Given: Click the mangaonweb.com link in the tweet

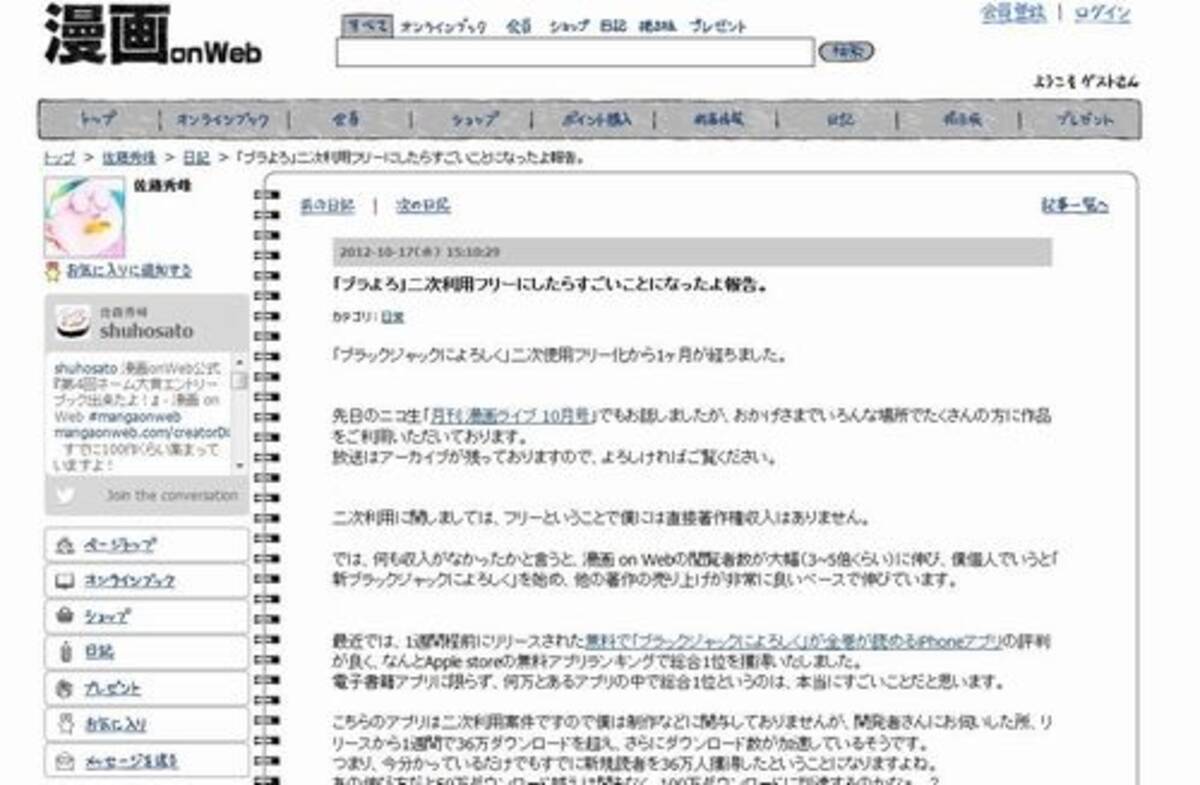Looking at the screenshot, I should click(x=143, y=433).
